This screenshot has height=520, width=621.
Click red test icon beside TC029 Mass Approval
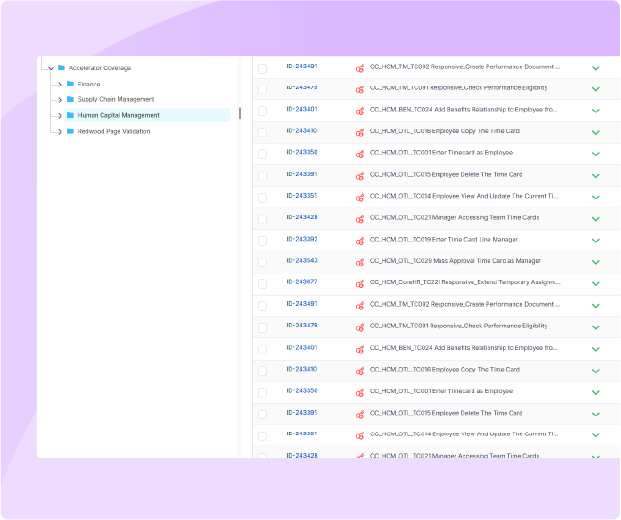360,262
